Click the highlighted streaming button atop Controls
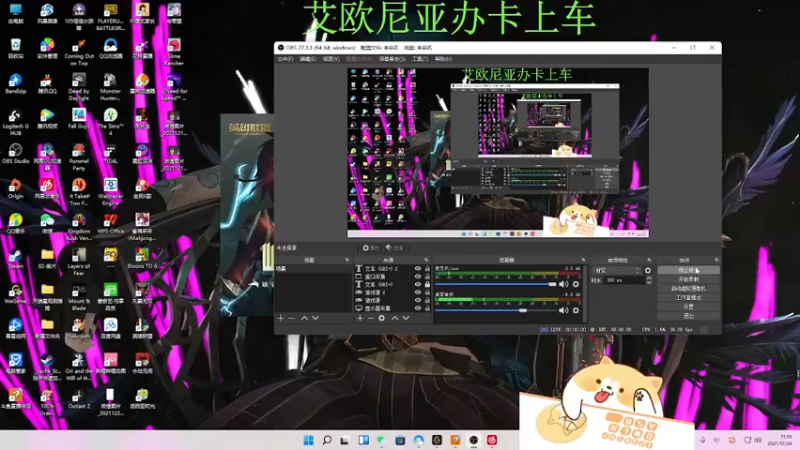The height and width of the screenshot is (450, 800). [688, 270]
